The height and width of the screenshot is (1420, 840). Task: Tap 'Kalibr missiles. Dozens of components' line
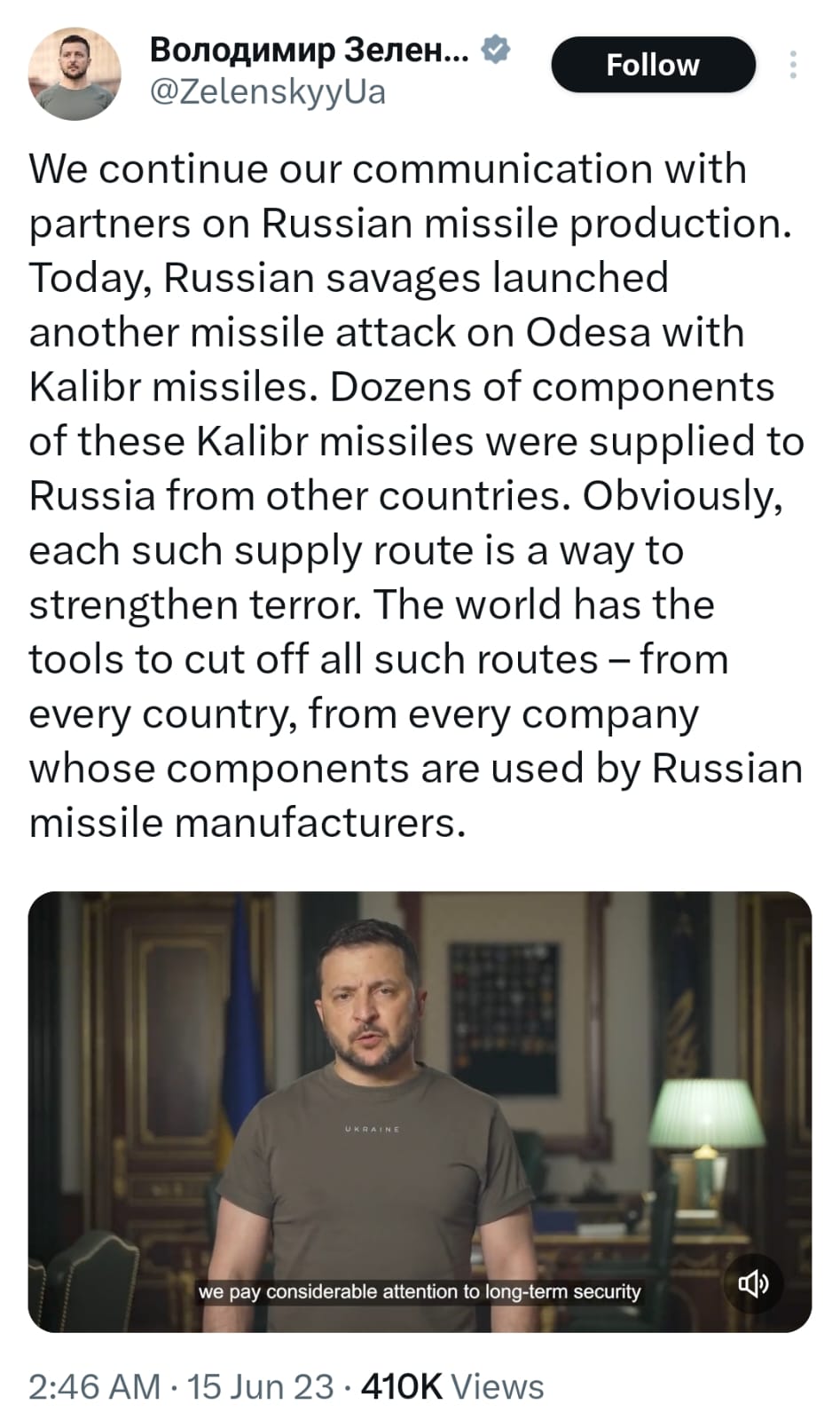point(402,387)
